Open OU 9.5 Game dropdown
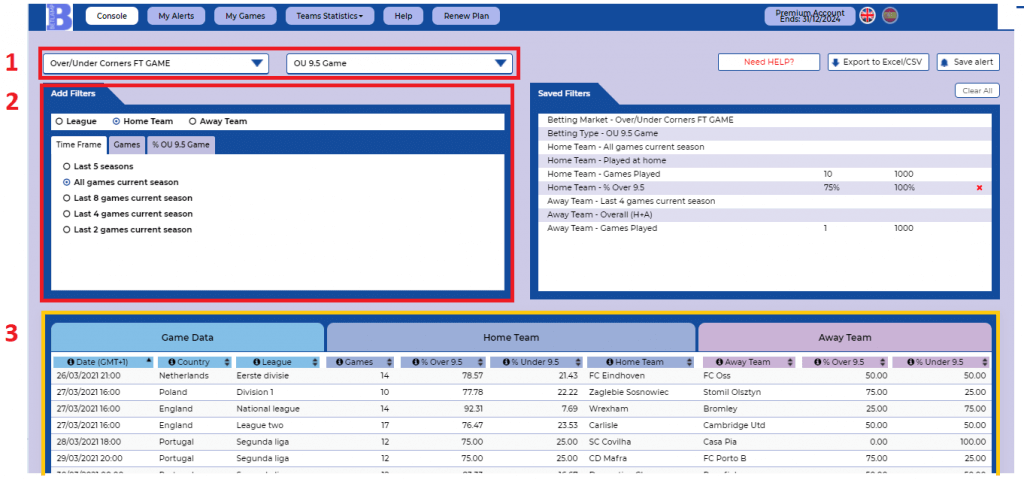The height and width of the screenshot is (480, 1024). (x=400, y=63)
